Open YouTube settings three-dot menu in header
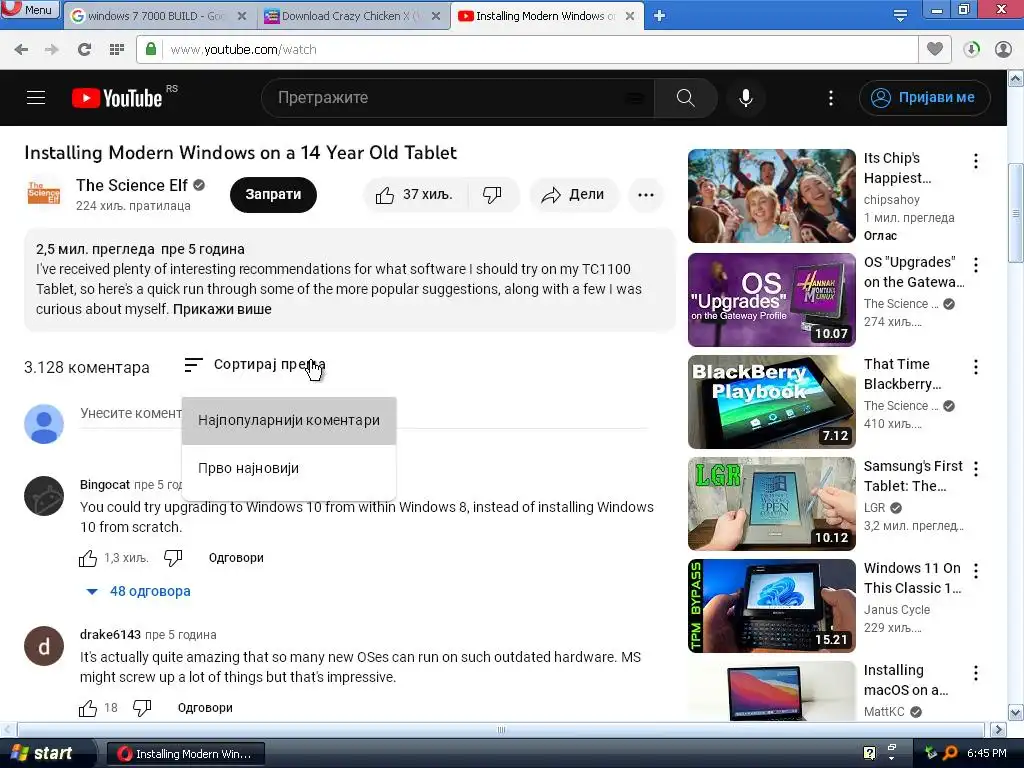Viewport: 1024px width, 768px height. (831, 98)
